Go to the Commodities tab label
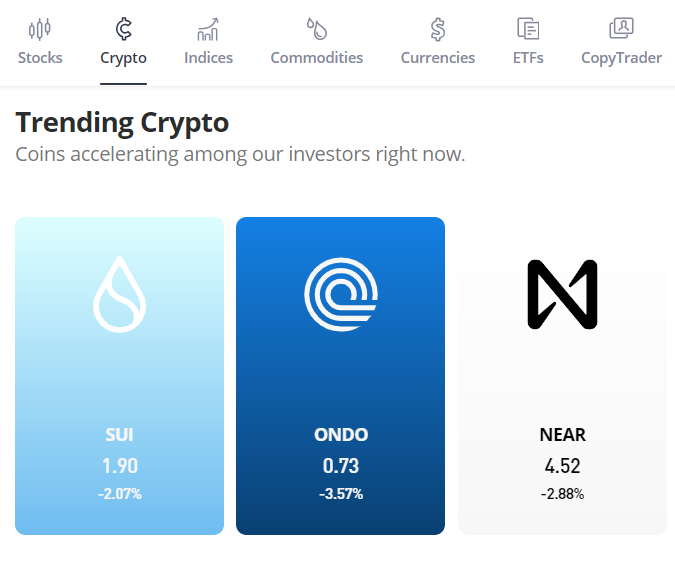Viewport: 675px width, 562px height. pyautogui.click(x=317, y=58)
